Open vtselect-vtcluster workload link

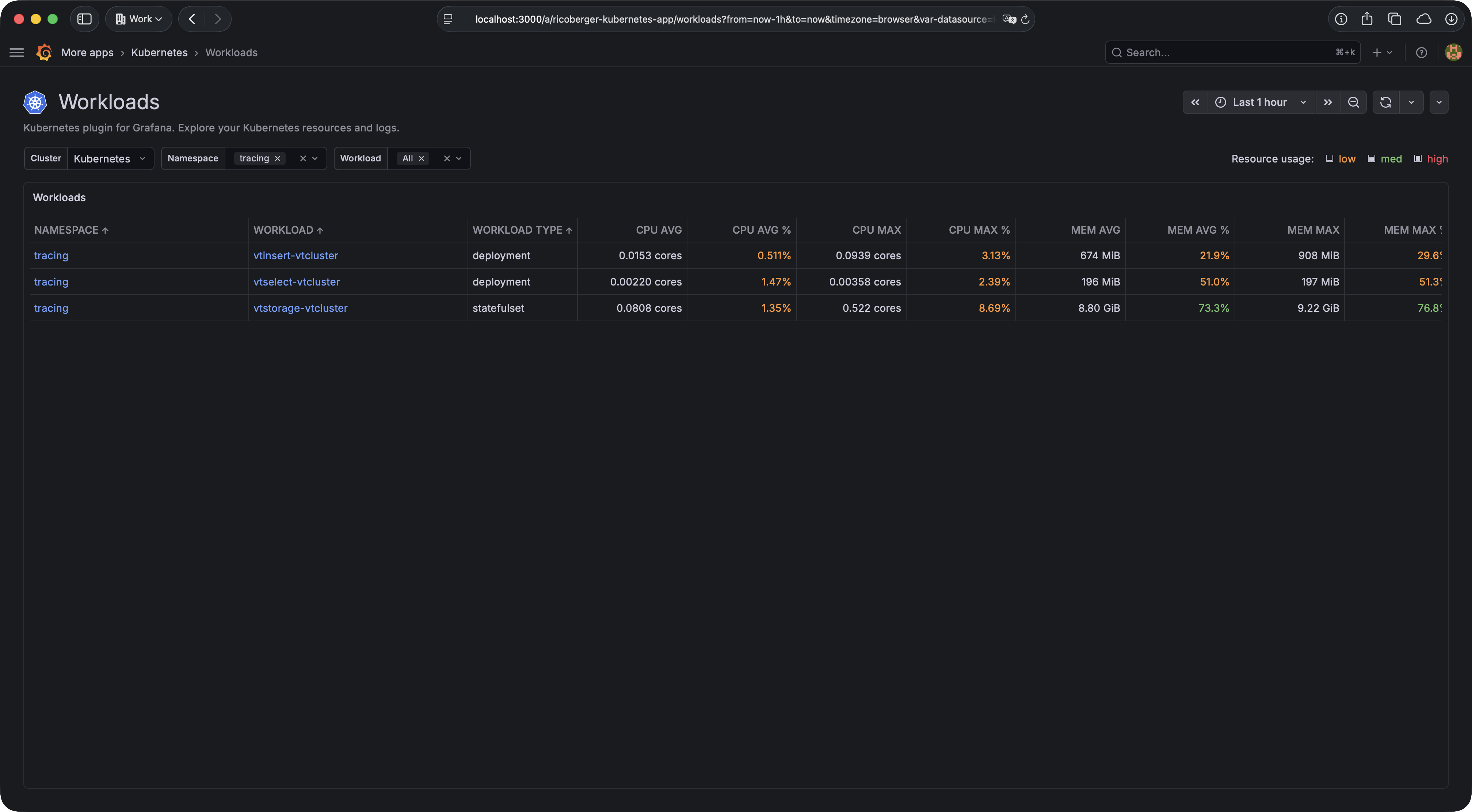[x=297, y=281]
